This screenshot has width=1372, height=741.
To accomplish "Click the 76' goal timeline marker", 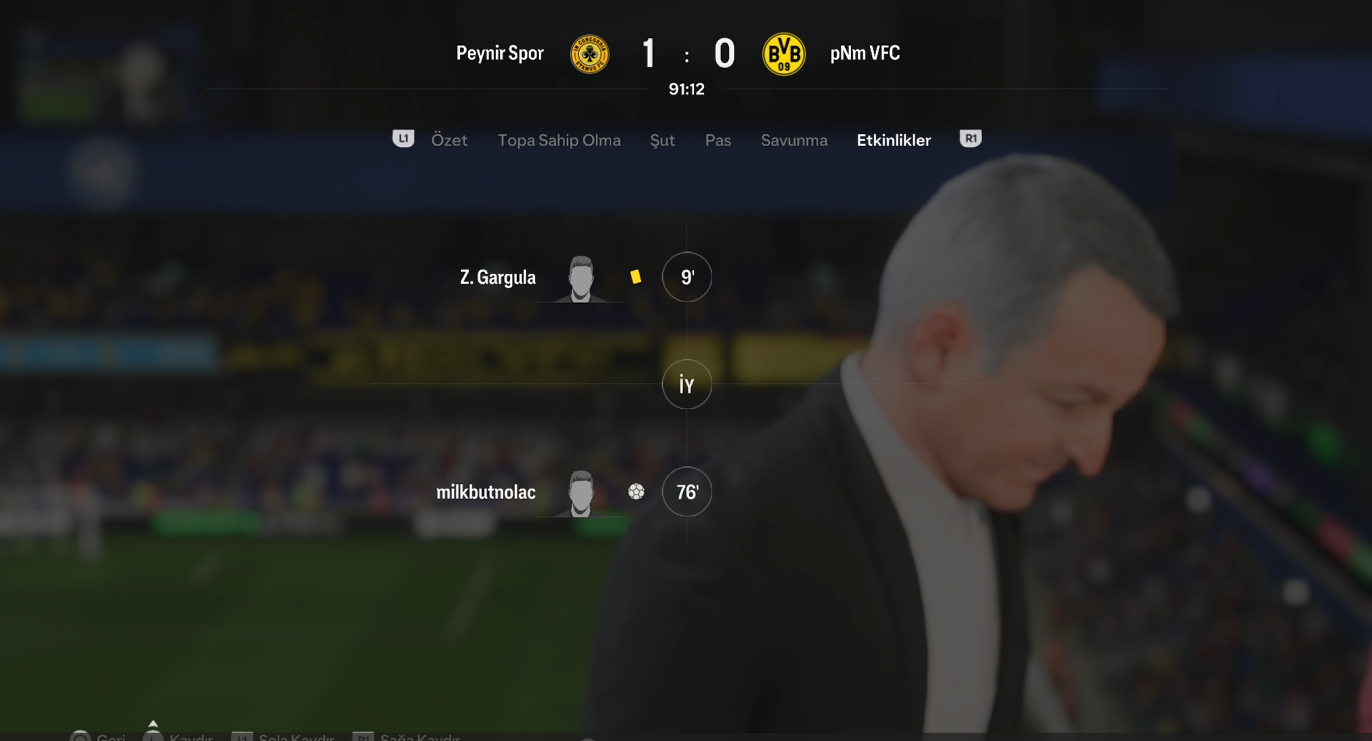I will (687, 492).
